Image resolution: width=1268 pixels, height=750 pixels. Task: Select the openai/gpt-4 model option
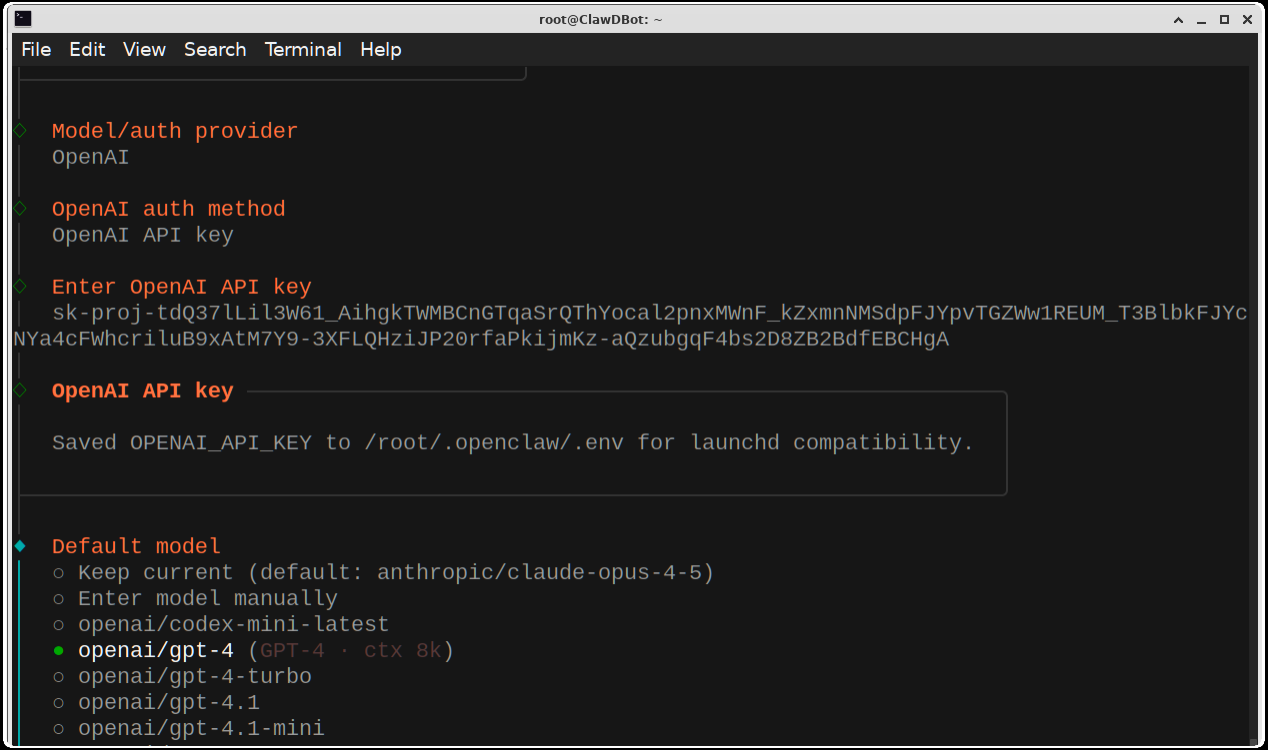coord(253,651)
